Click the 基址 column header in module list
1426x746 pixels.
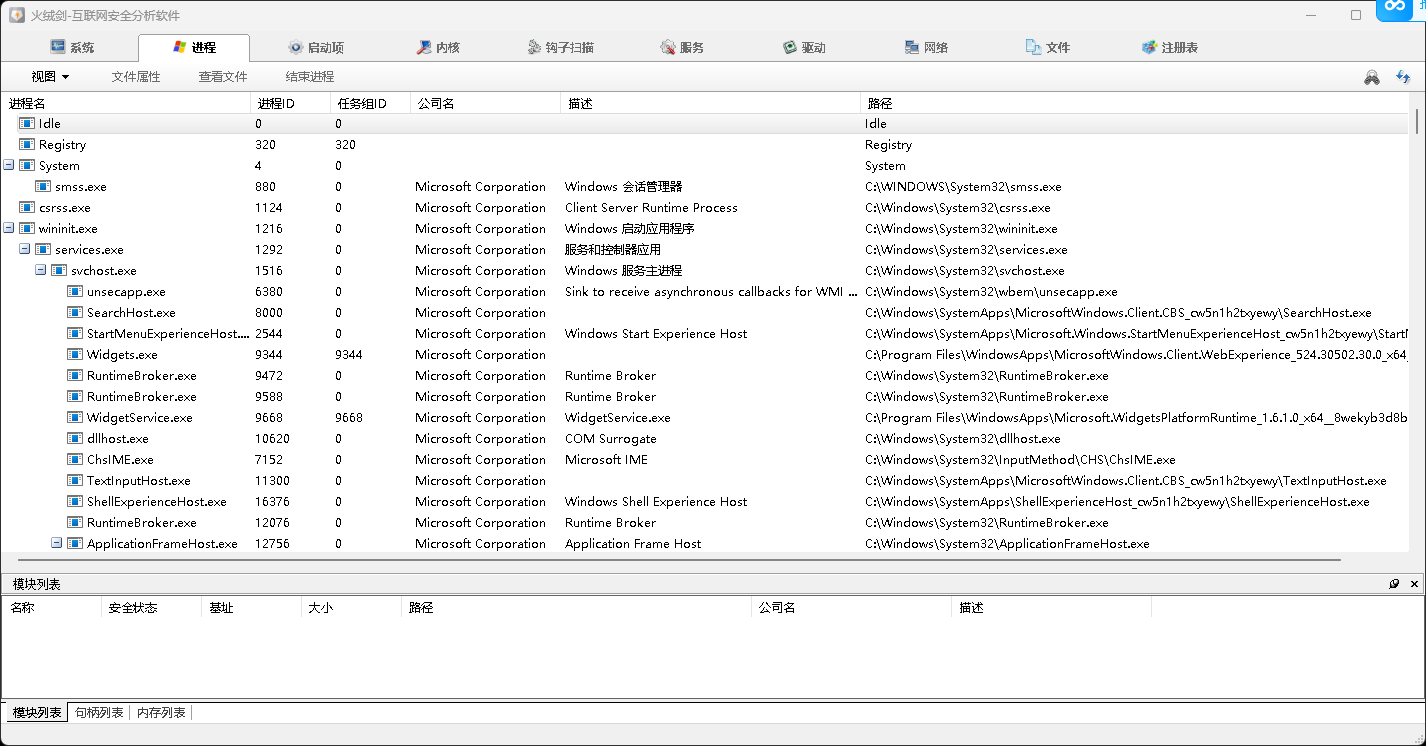point(251,608)
